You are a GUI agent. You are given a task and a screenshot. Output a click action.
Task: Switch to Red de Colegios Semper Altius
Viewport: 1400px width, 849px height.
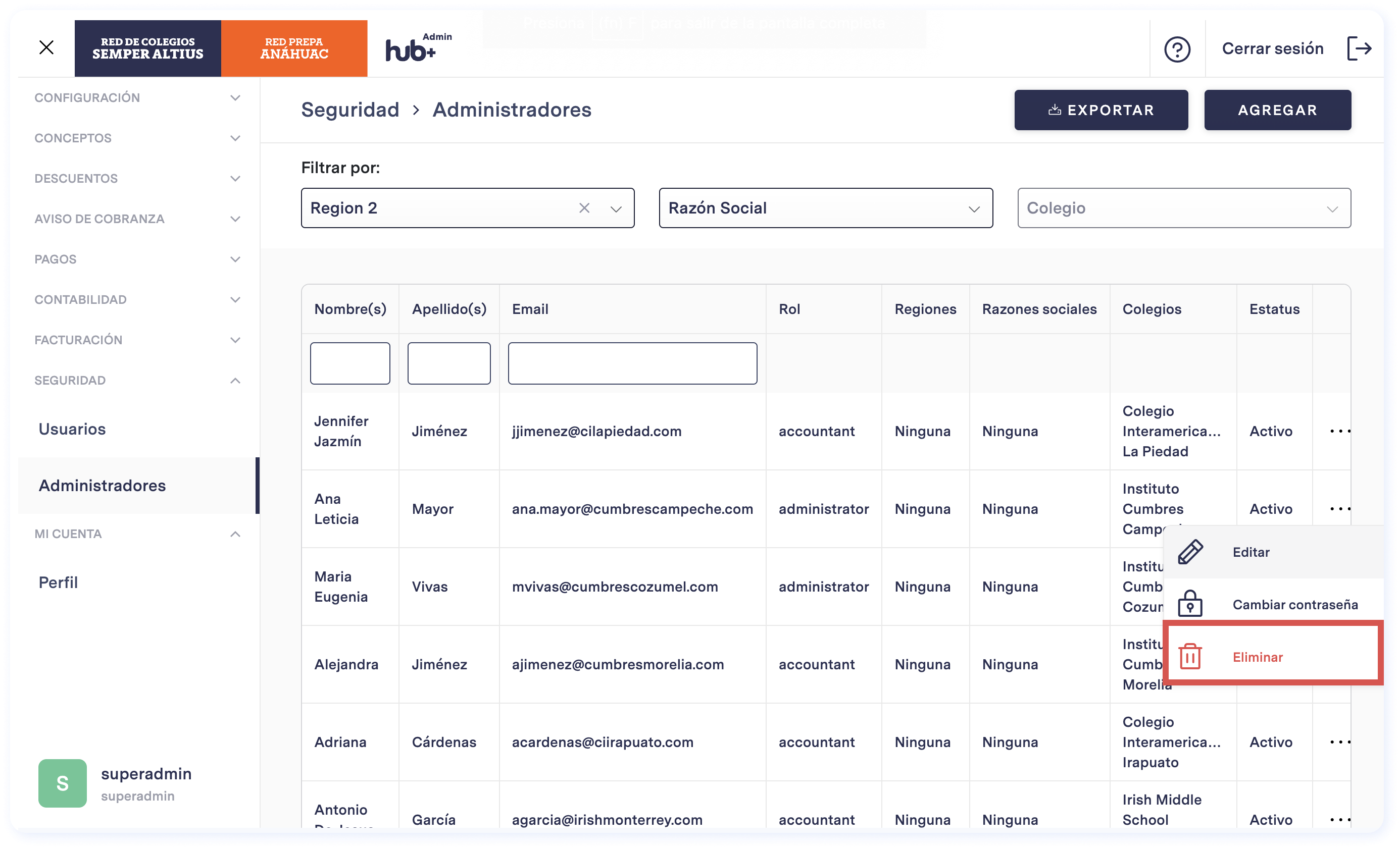point(147,48)
